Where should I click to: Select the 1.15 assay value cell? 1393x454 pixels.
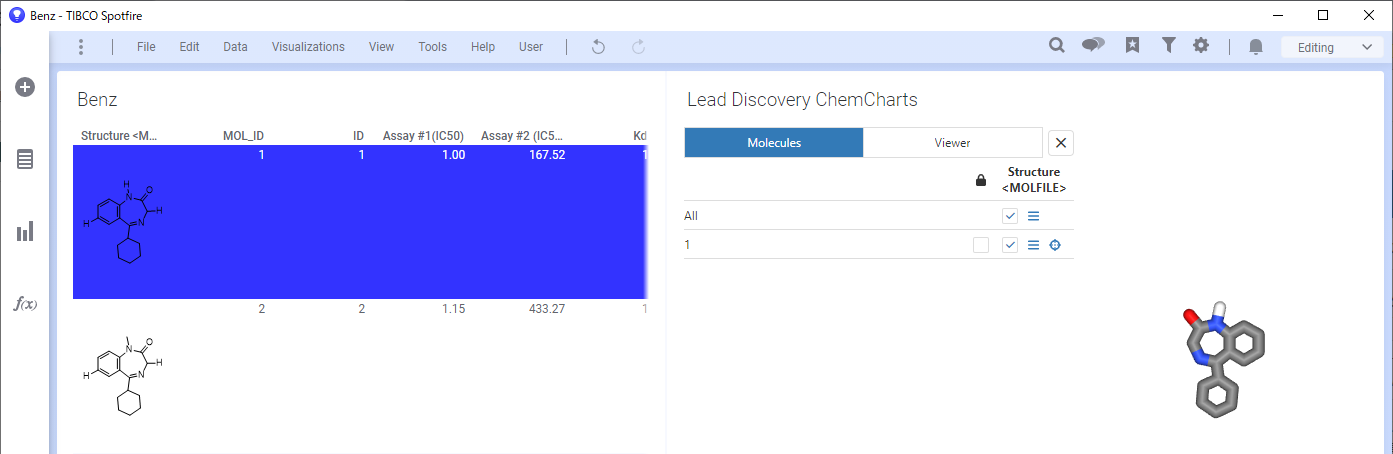coord(454,309)
